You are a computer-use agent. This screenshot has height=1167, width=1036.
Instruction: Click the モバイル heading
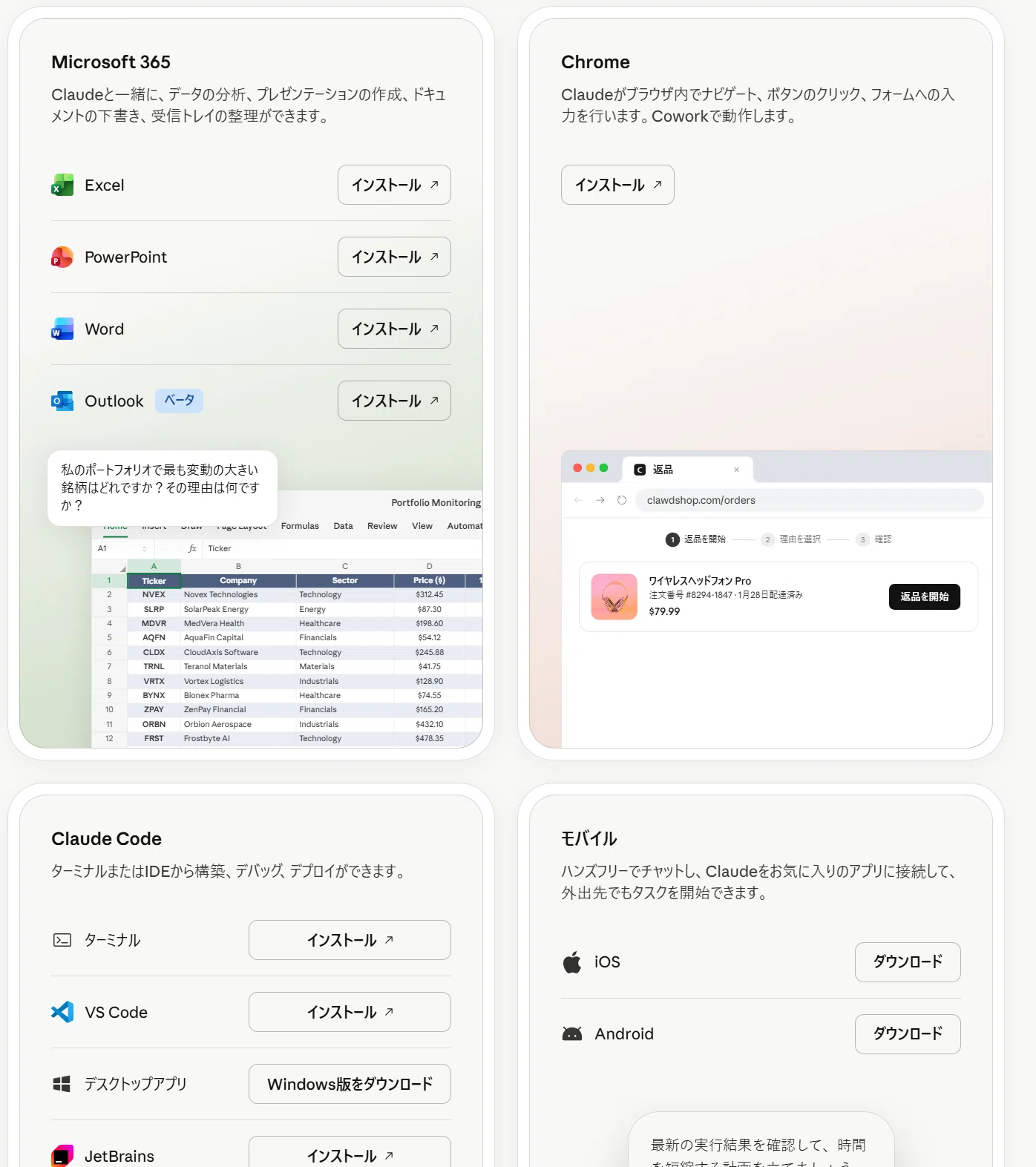pos(589,839)
